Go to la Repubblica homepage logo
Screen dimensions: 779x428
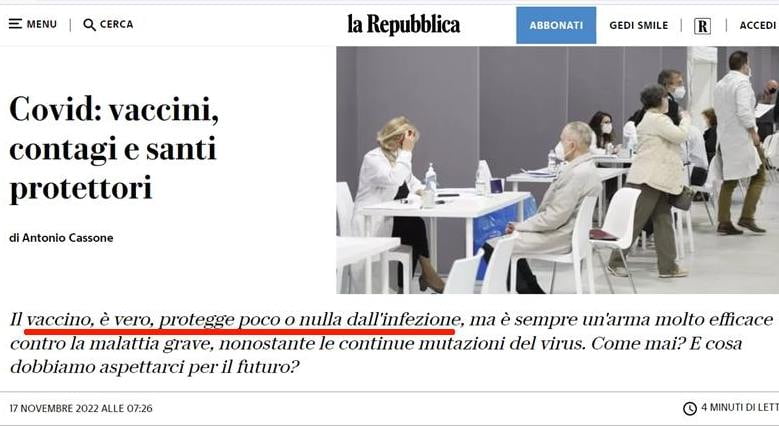coord(403,24)
